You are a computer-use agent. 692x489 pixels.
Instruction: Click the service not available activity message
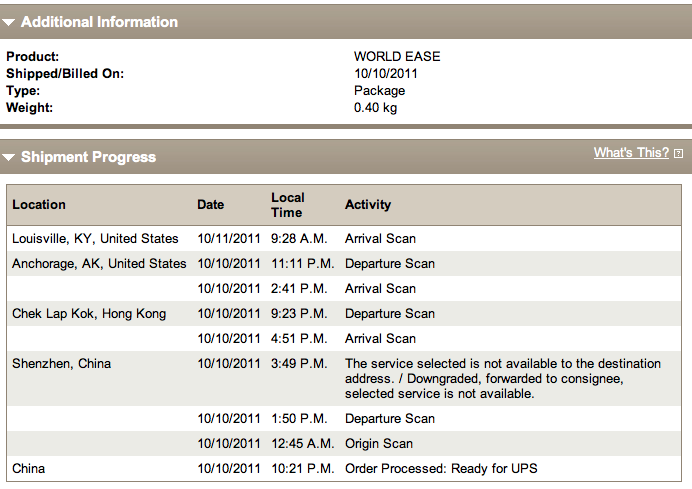[x=503, y=379]
